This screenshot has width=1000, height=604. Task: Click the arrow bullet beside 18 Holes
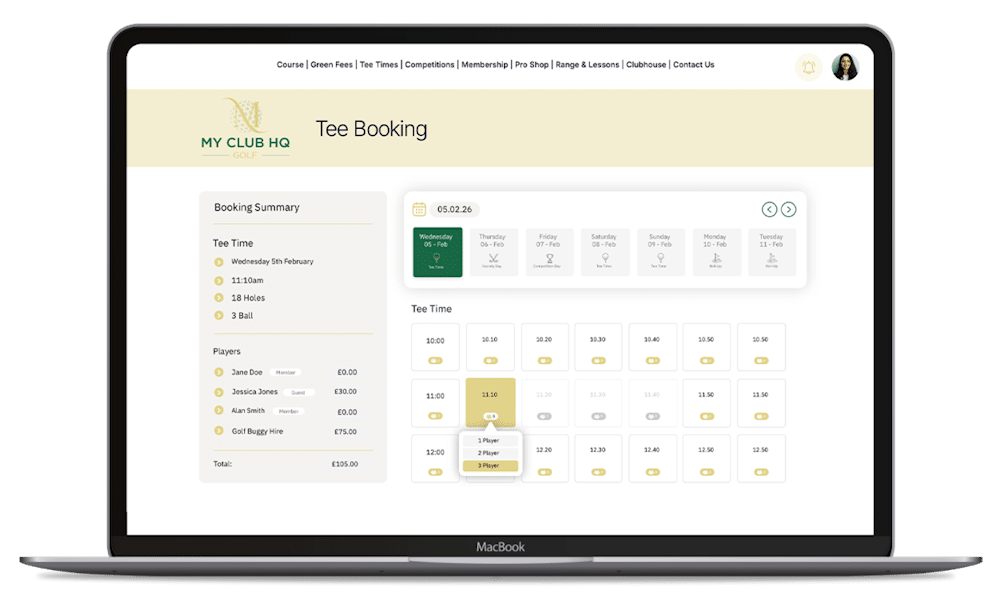pyautogui.click(x=219, y=298)
